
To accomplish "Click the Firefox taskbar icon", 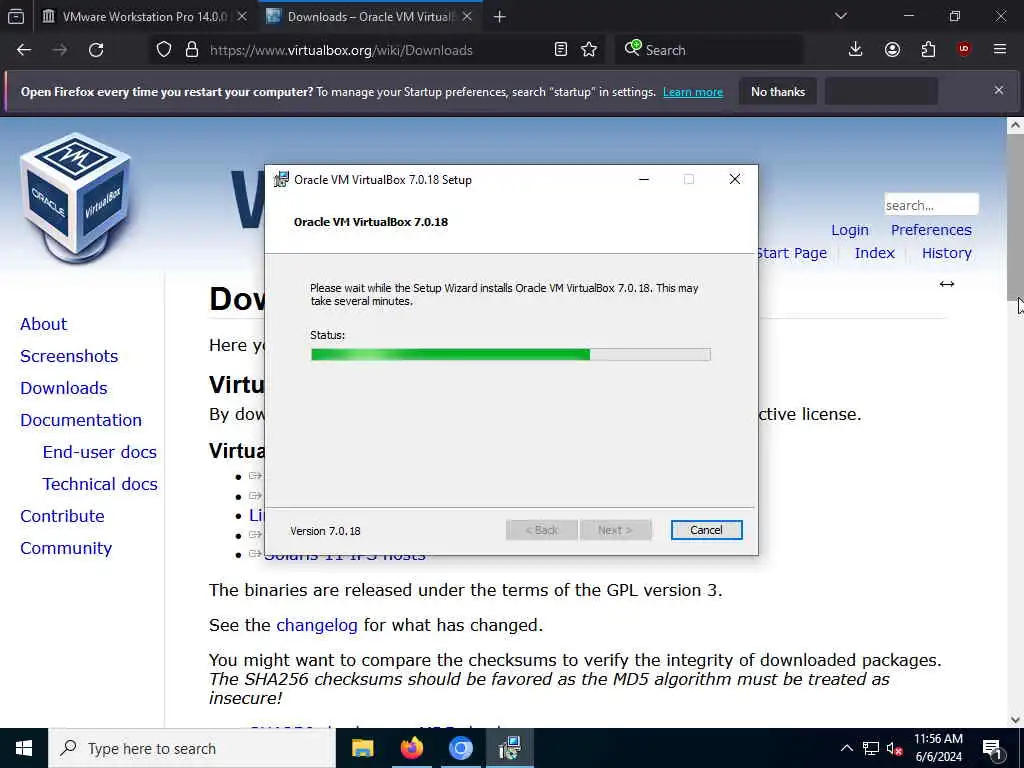I will click(411, 748).
